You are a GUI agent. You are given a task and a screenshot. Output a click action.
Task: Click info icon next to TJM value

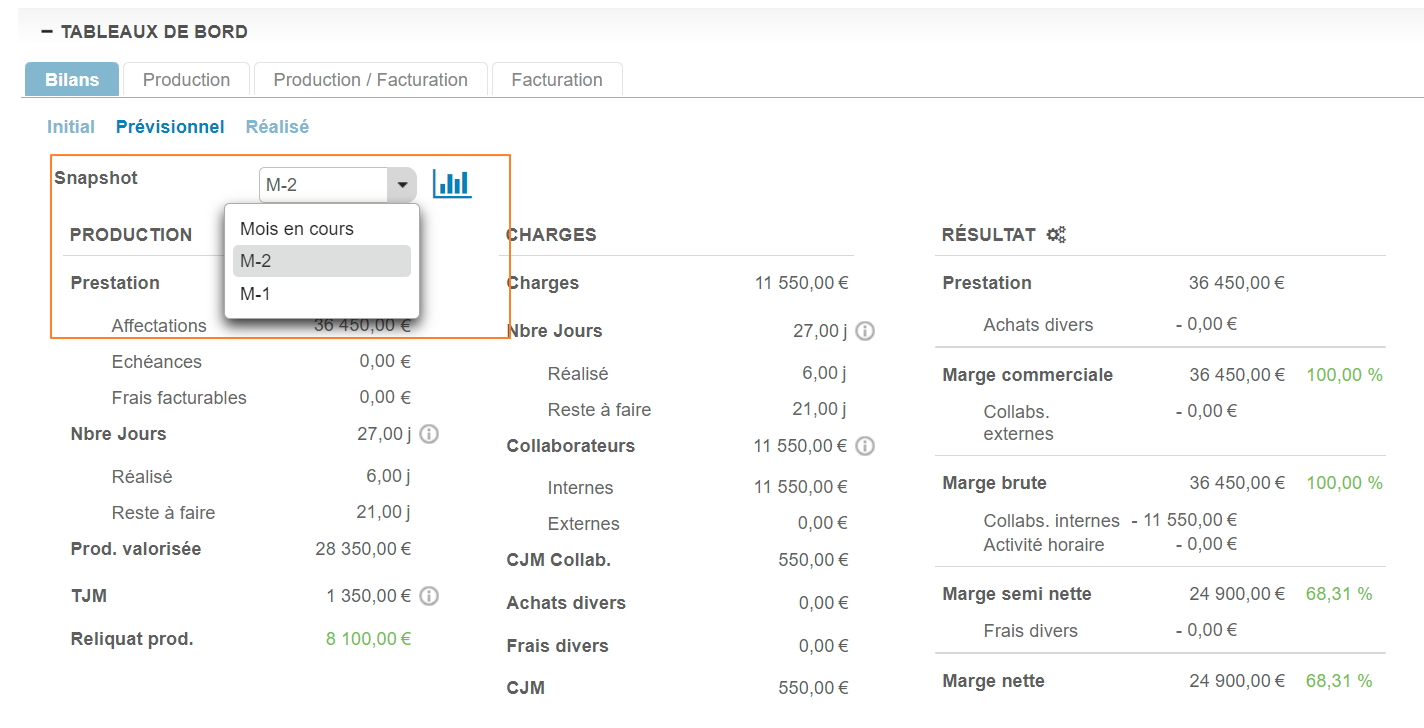429,596
